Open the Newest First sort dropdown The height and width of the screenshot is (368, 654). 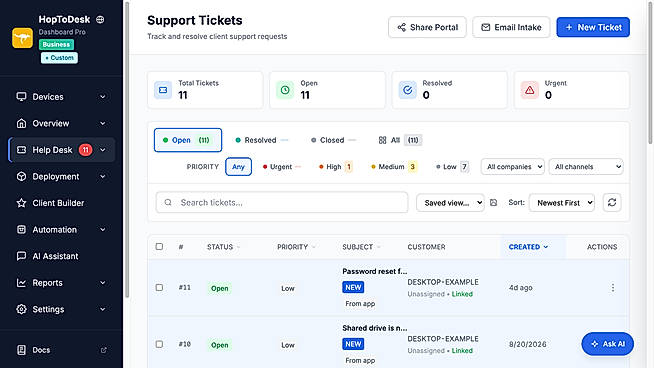pos(562,203)
